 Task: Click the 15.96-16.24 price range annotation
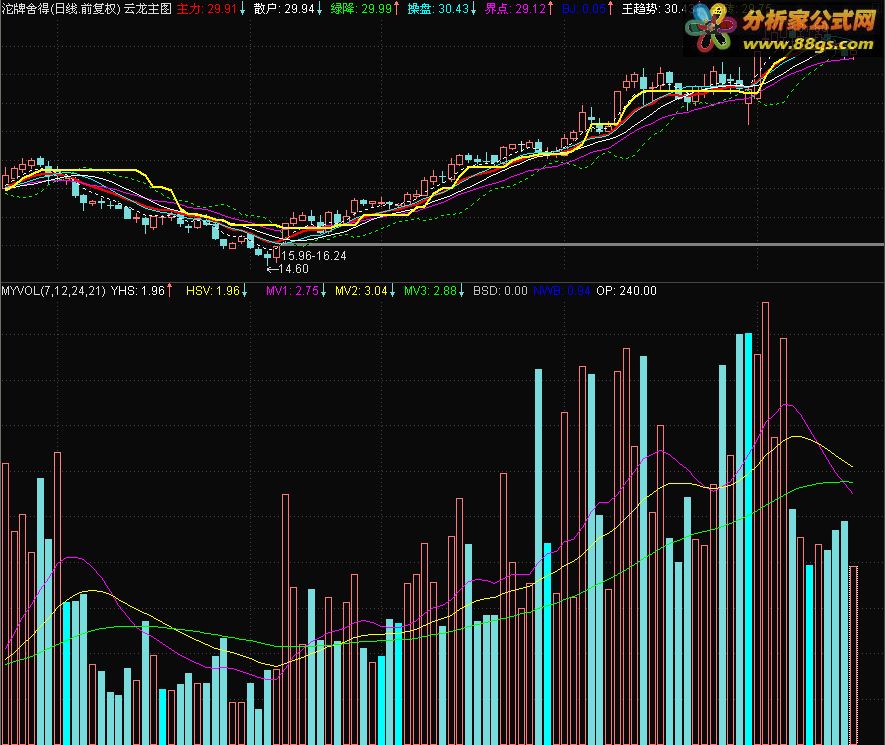314,256
